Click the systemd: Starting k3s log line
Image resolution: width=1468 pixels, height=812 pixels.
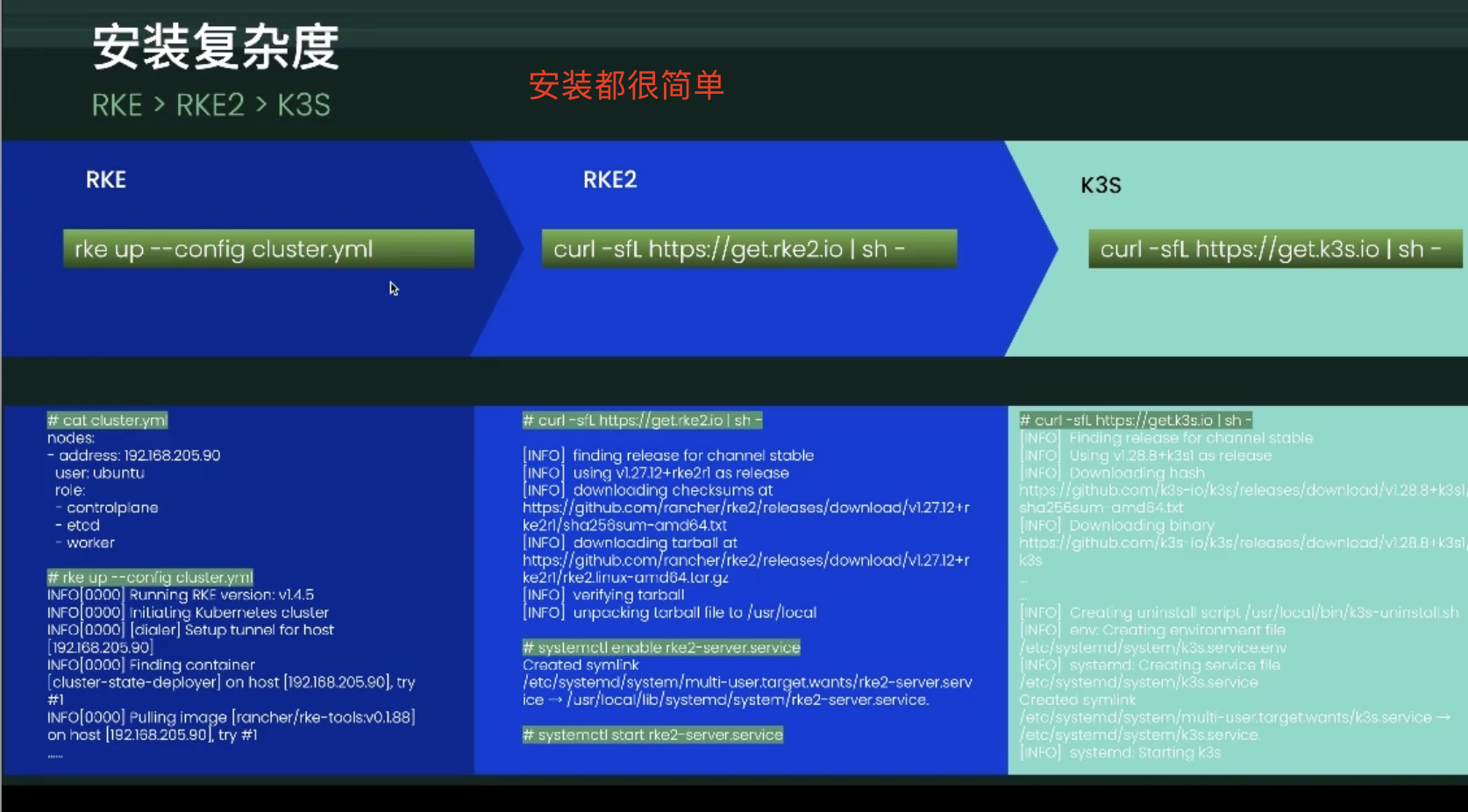click(x=1121, y=752)
